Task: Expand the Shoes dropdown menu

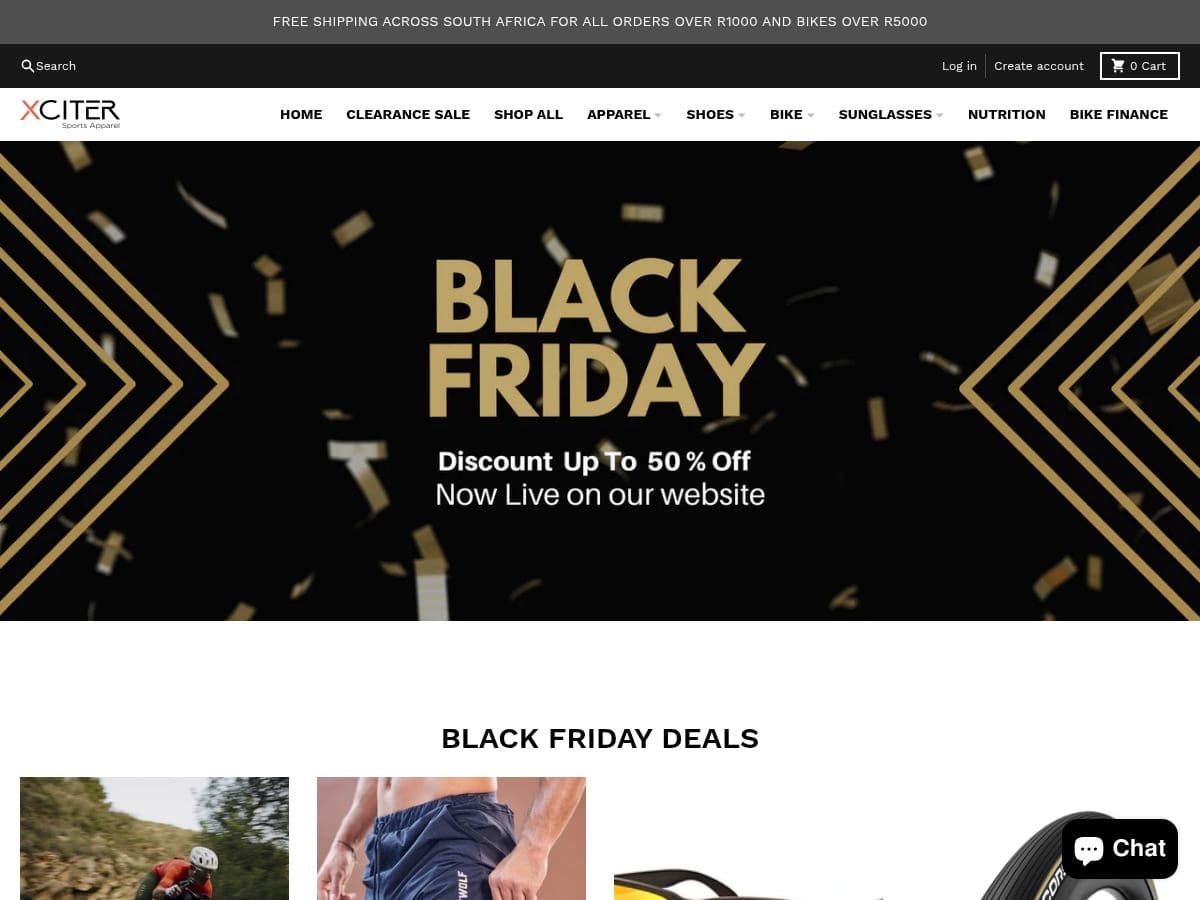Action: click(x=716, y=115)
